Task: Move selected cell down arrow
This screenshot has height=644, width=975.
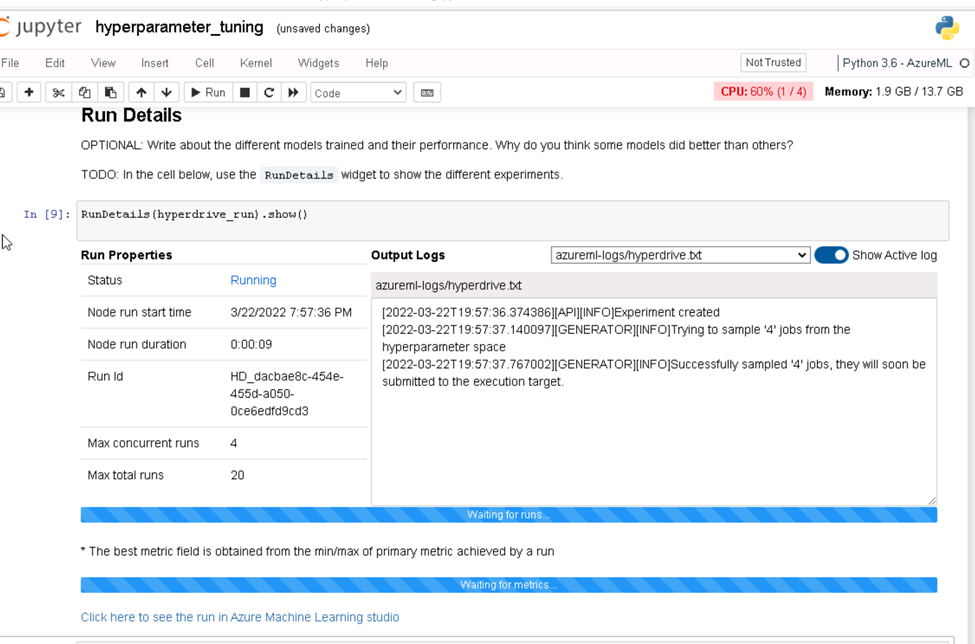Action: (x=166, y=93)
